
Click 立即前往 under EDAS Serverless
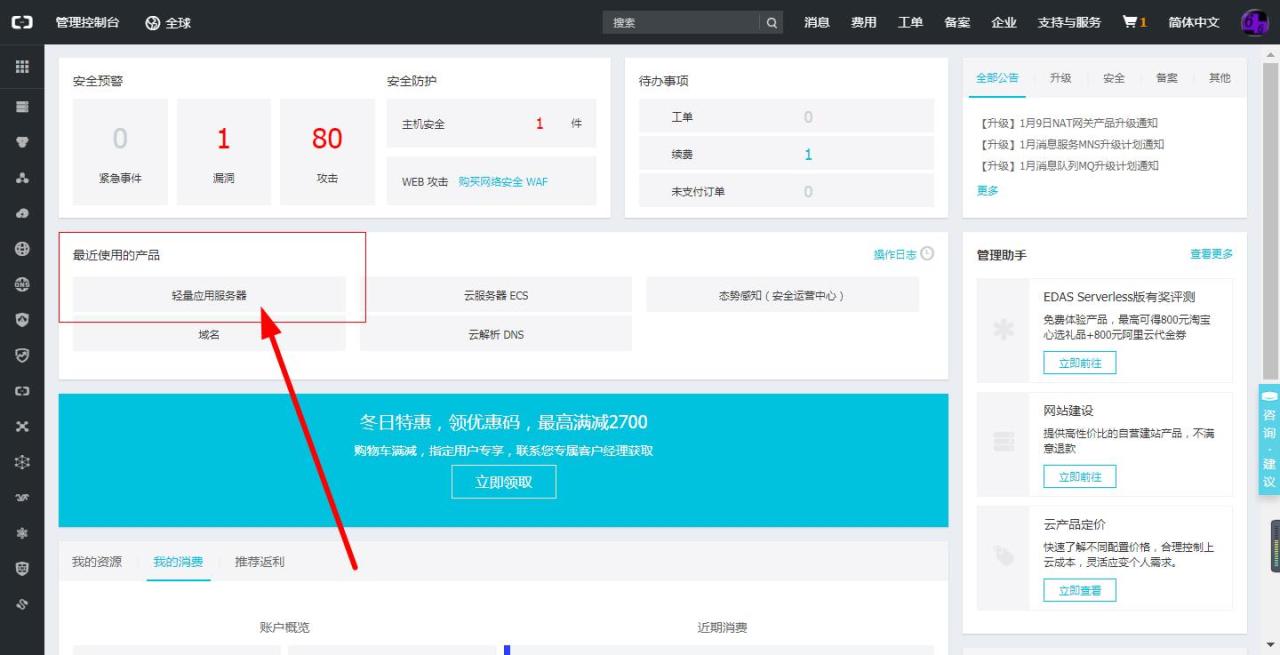tap(1080, 363)
